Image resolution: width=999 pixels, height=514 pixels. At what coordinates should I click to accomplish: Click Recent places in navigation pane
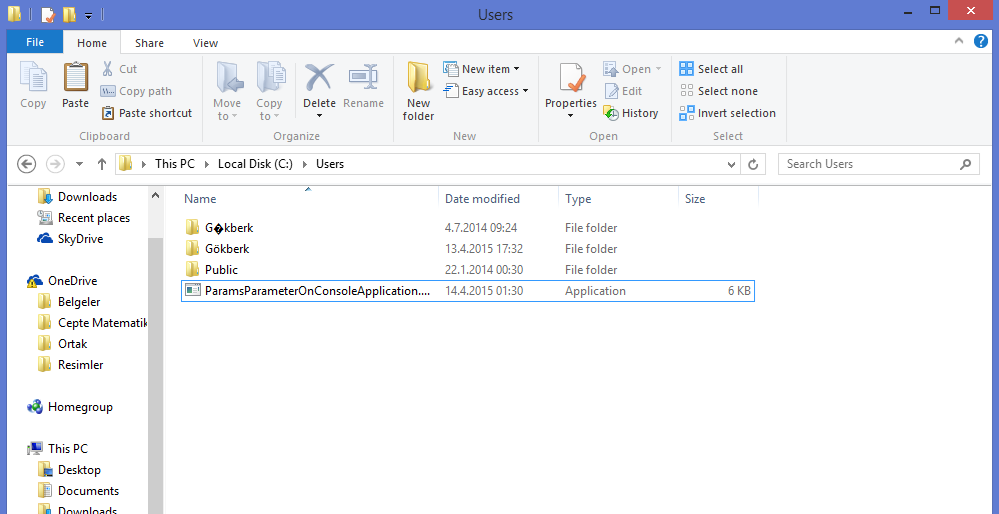(x=84, y=218)
